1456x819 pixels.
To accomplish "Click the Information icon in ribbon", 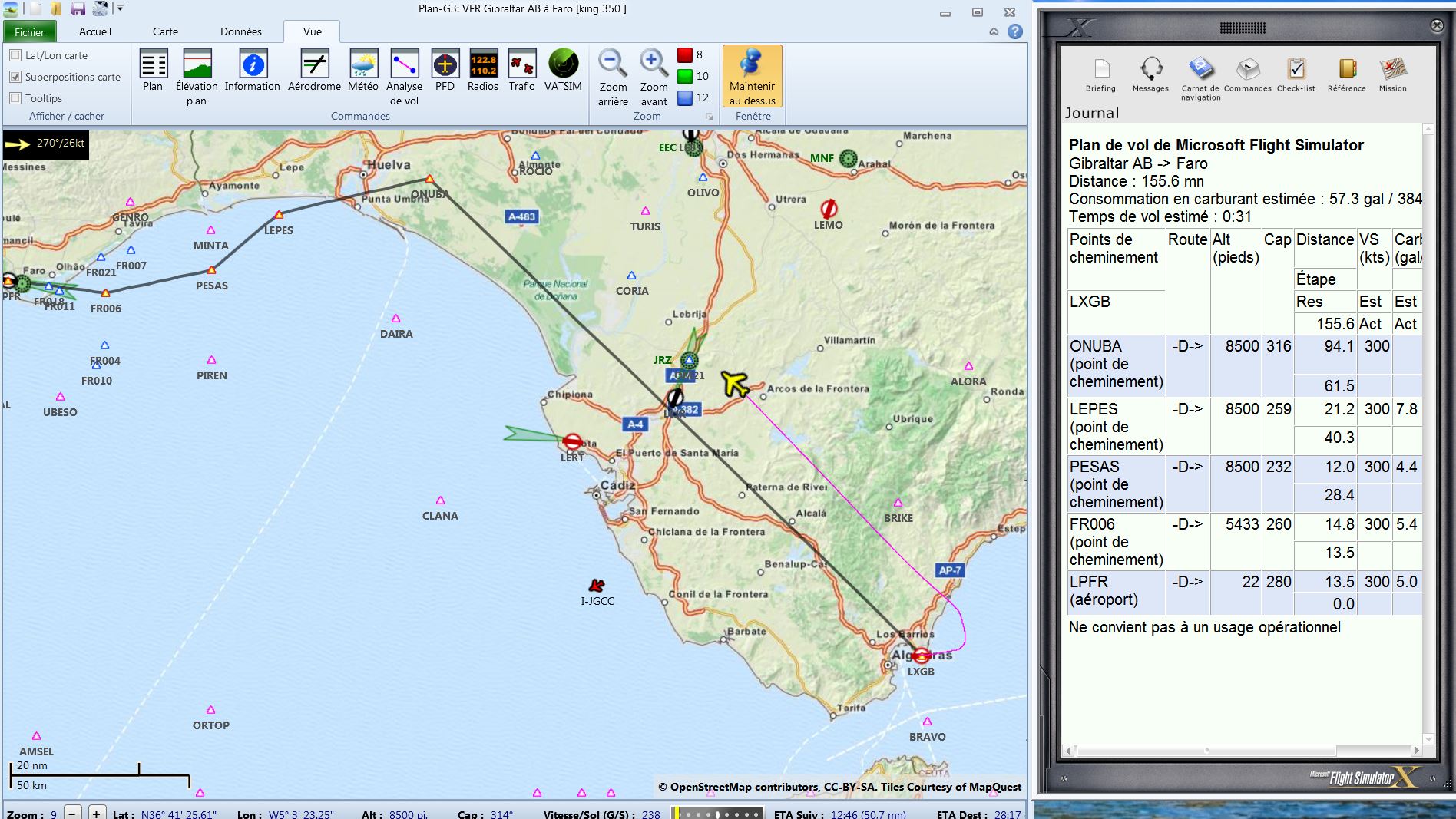I will [x=252, y=71].
